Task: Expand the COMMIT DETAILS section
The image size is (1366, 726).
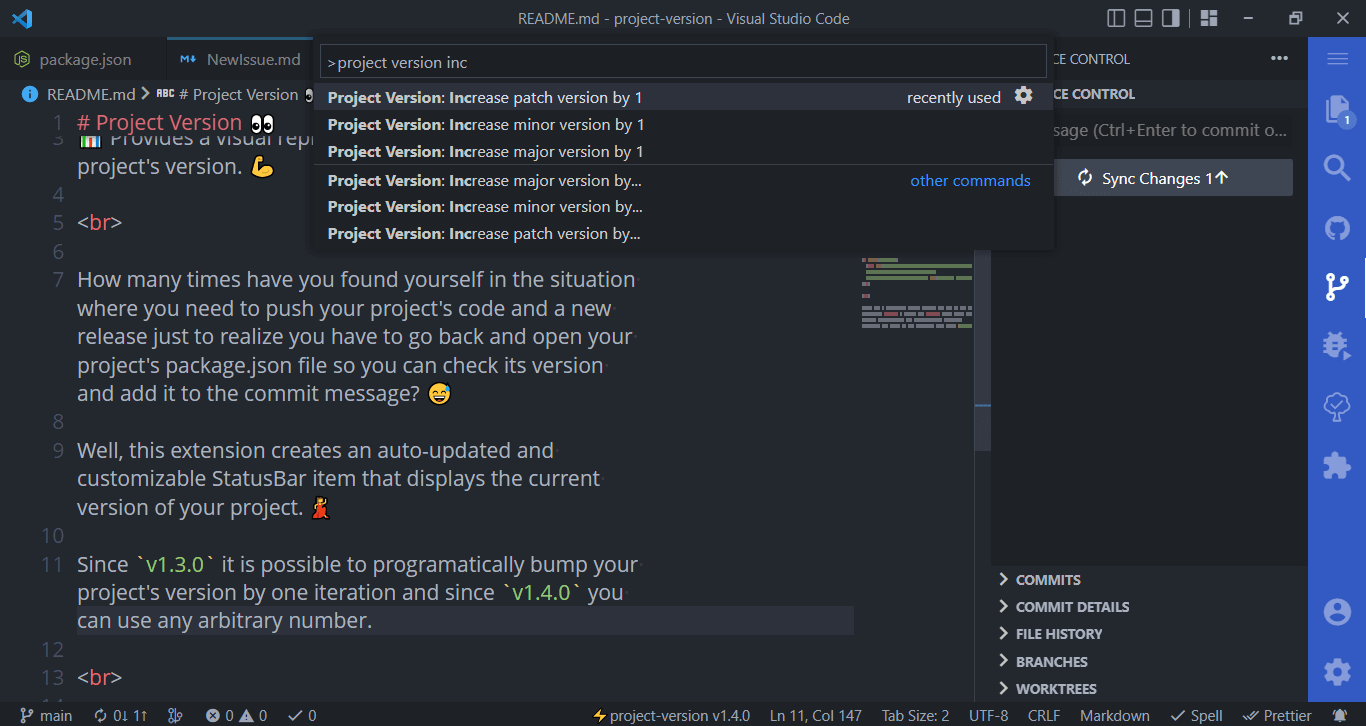Action: click(1149, 607)
